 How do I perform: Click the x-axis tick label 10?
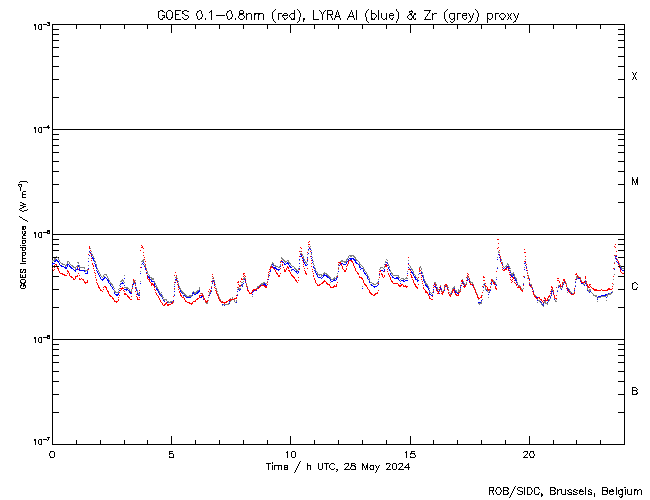[x=290, y=453]
